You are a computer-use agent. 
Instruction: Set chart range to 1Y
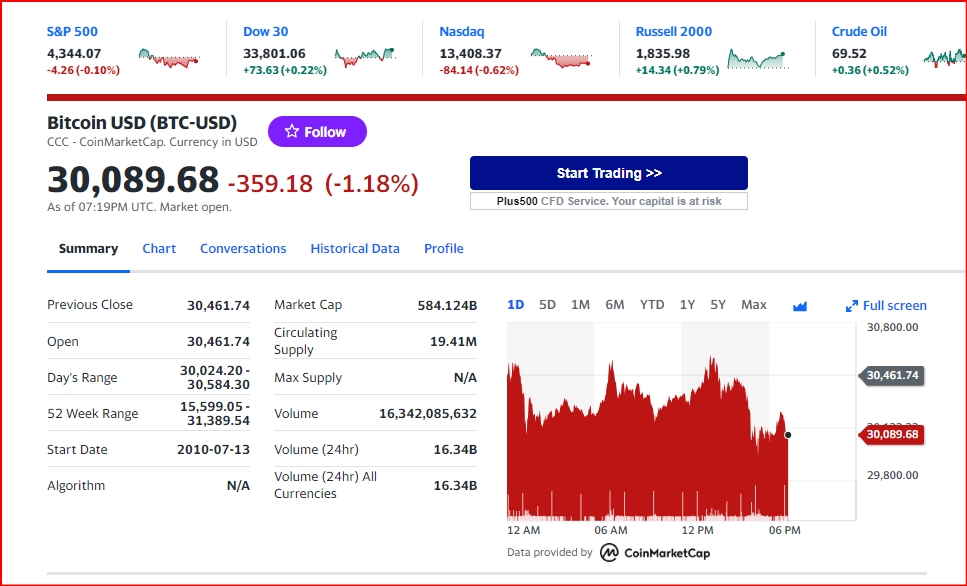(x=687, y=305)
